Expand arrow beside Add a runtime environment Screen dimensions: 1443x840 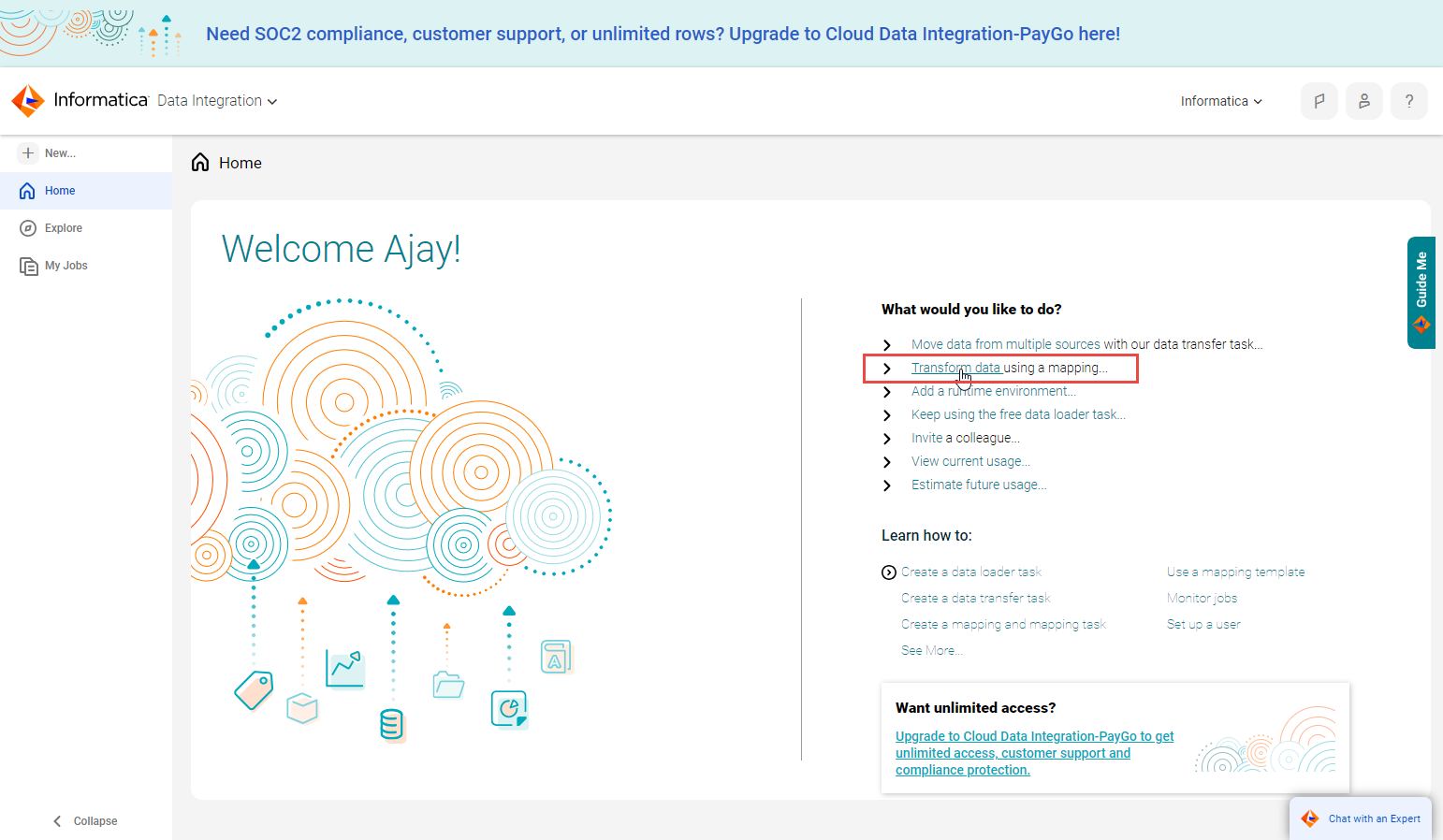pos(887,392)
